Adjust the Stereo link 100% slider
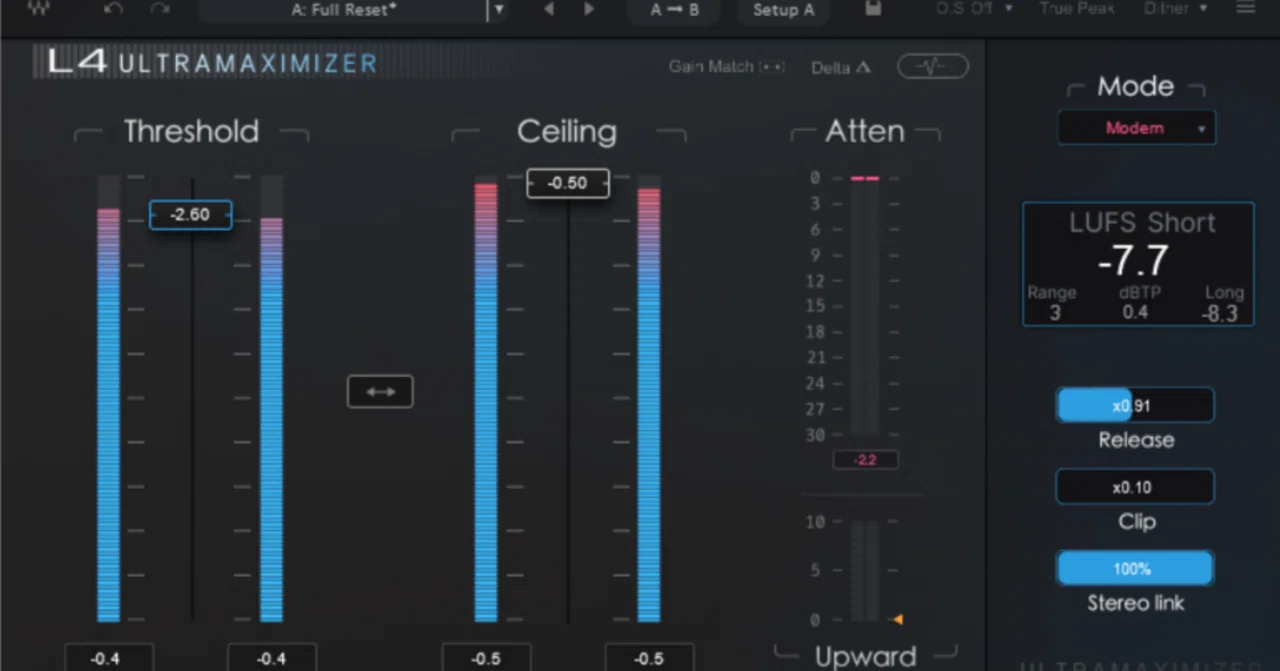 1135,568
